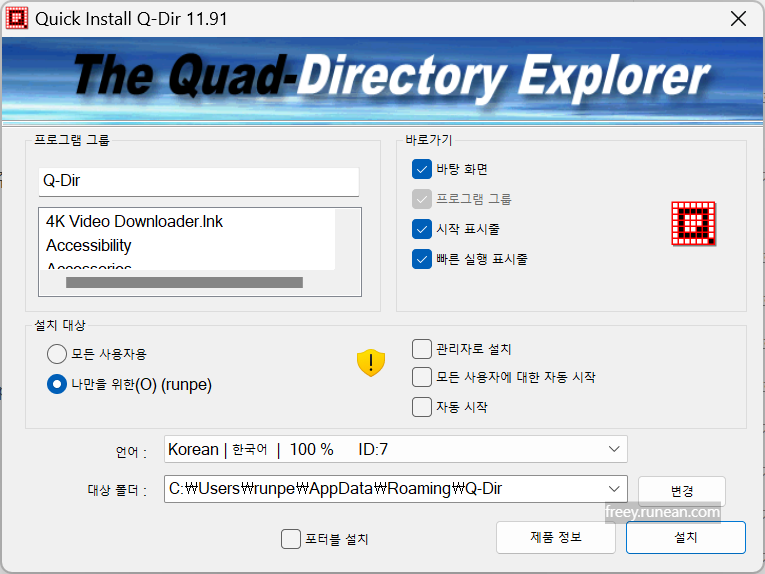Toggle the 바탕 화면 shortcut checkbox
The height and width of the screenshot is (574, 765).
[422, 169]
